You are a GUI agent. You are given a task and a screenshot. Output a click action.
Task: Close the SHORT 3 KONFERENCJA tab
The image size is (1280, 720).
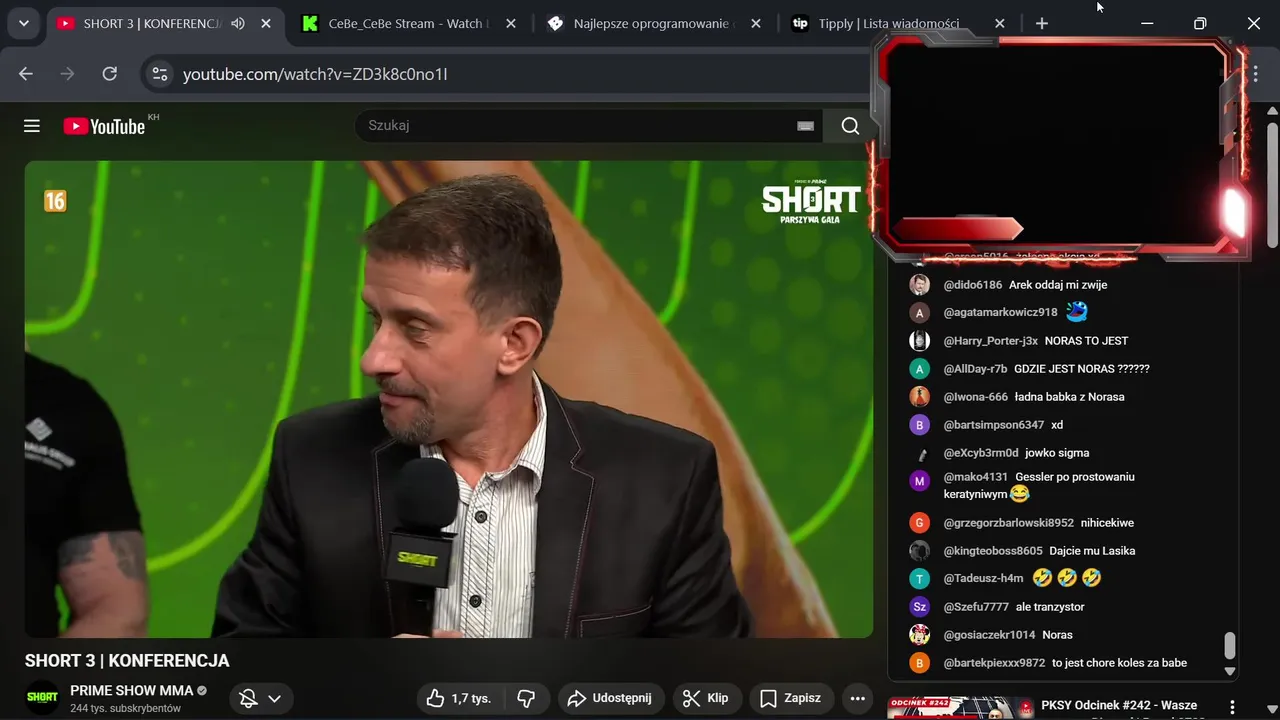point(266,23)
